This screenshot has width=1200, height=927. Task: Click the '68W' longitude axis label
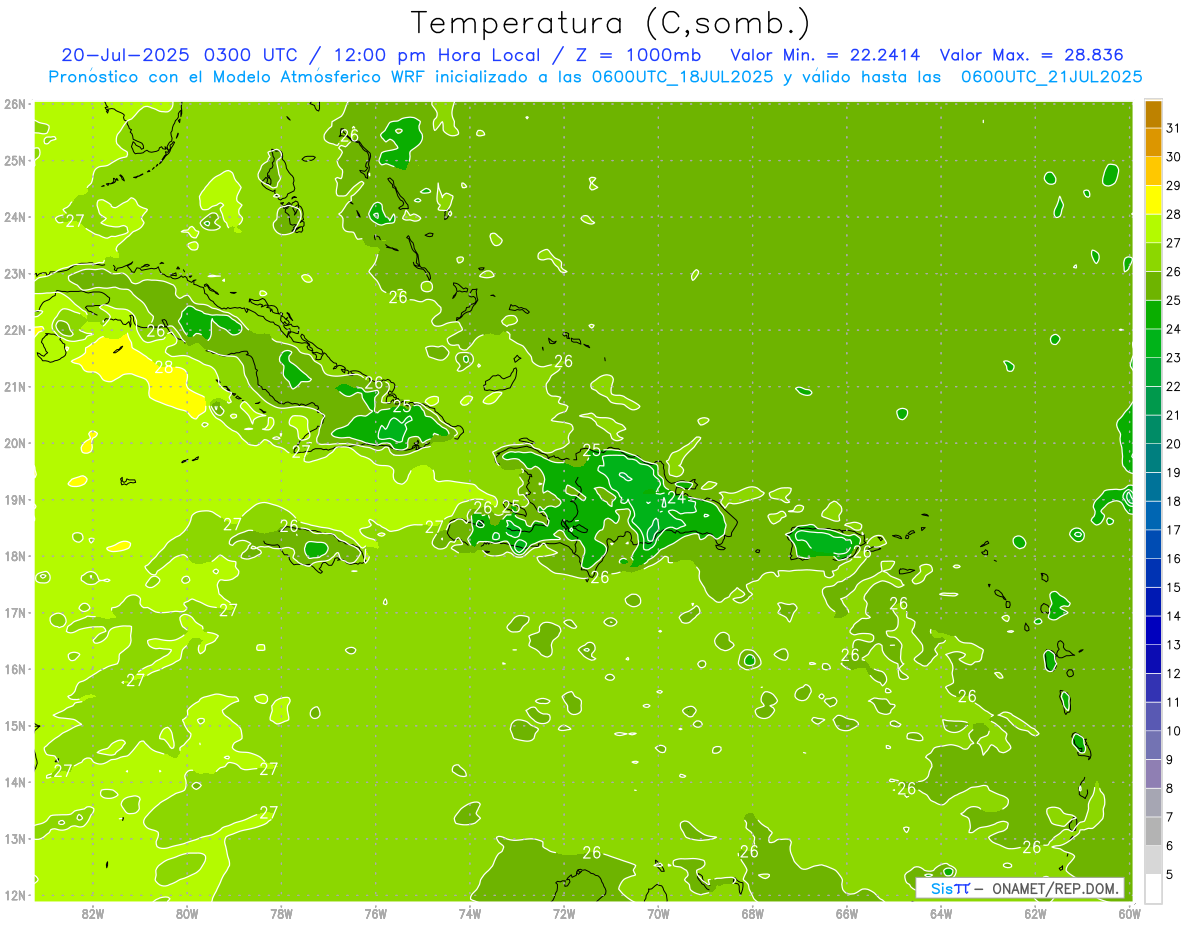pos(753,913)
